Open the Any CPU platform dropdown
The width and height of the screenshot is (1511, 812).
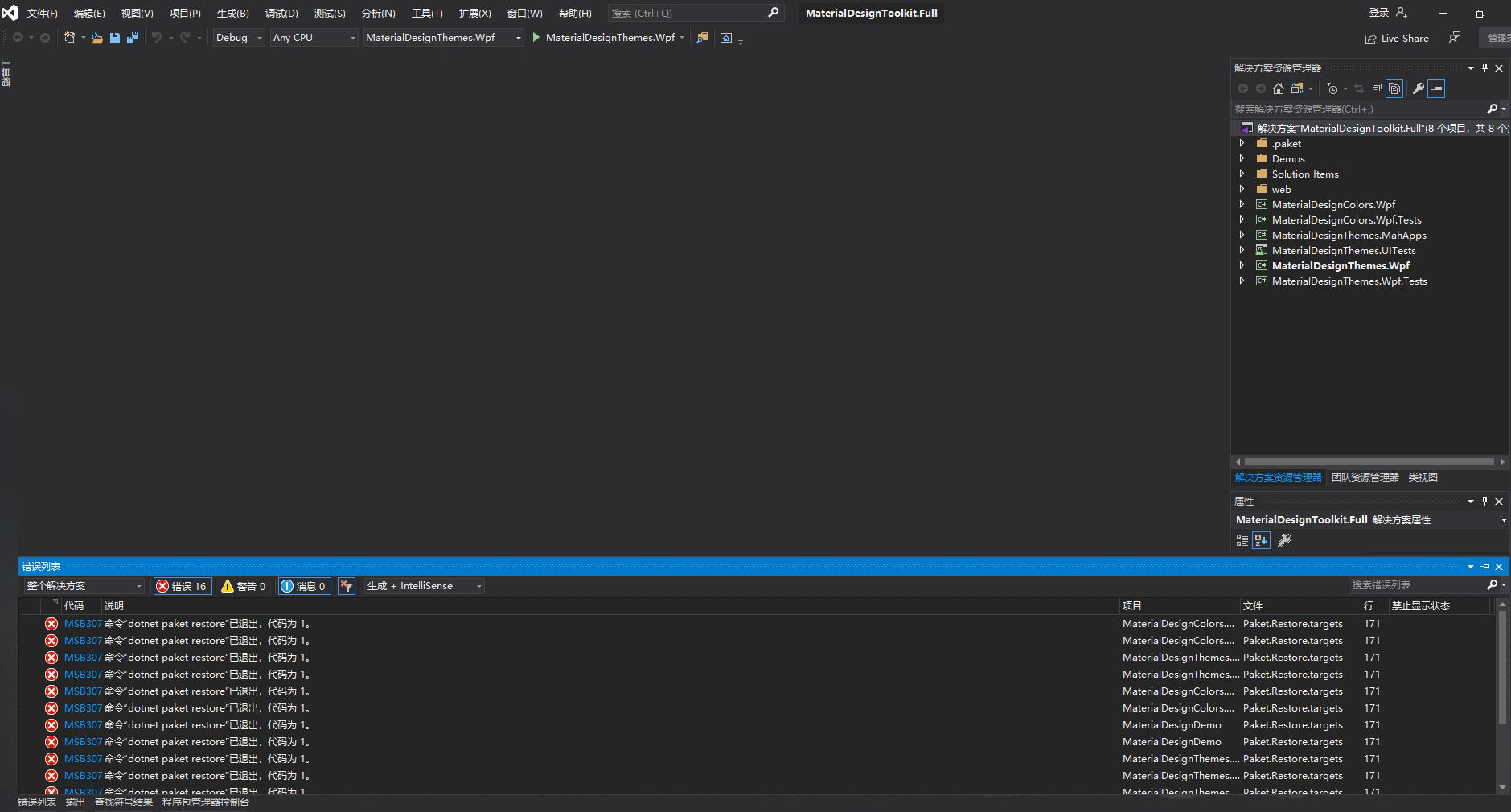tap(313, 37)
